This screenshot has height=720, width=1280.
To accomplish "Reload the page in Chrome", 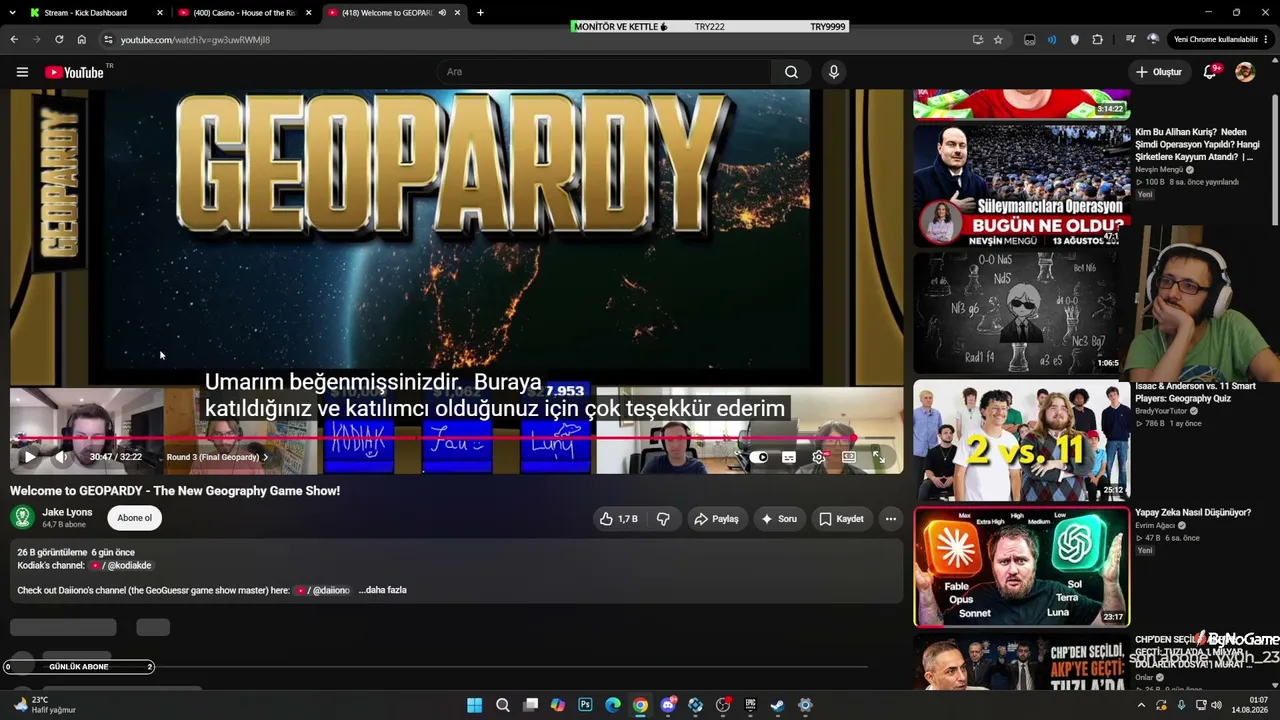I will point(59,40).
